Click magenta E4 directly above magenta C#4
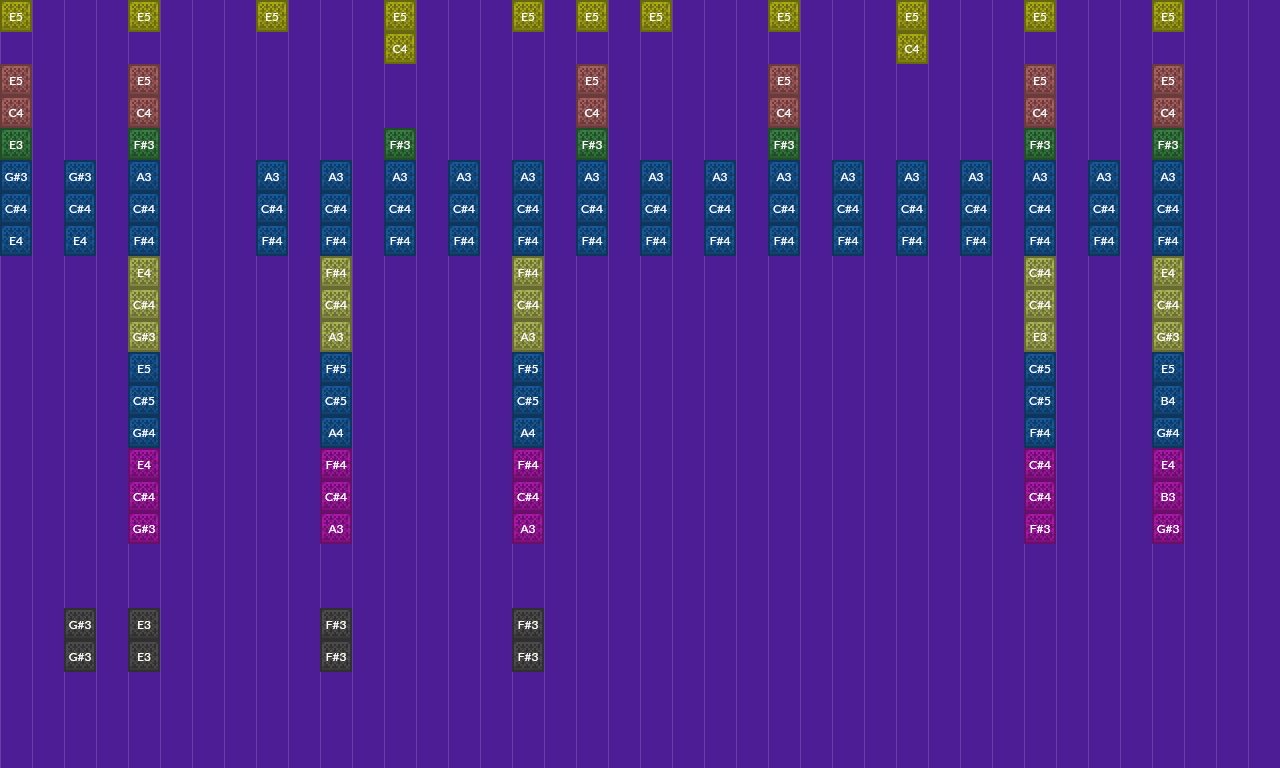 click(144, 465)
